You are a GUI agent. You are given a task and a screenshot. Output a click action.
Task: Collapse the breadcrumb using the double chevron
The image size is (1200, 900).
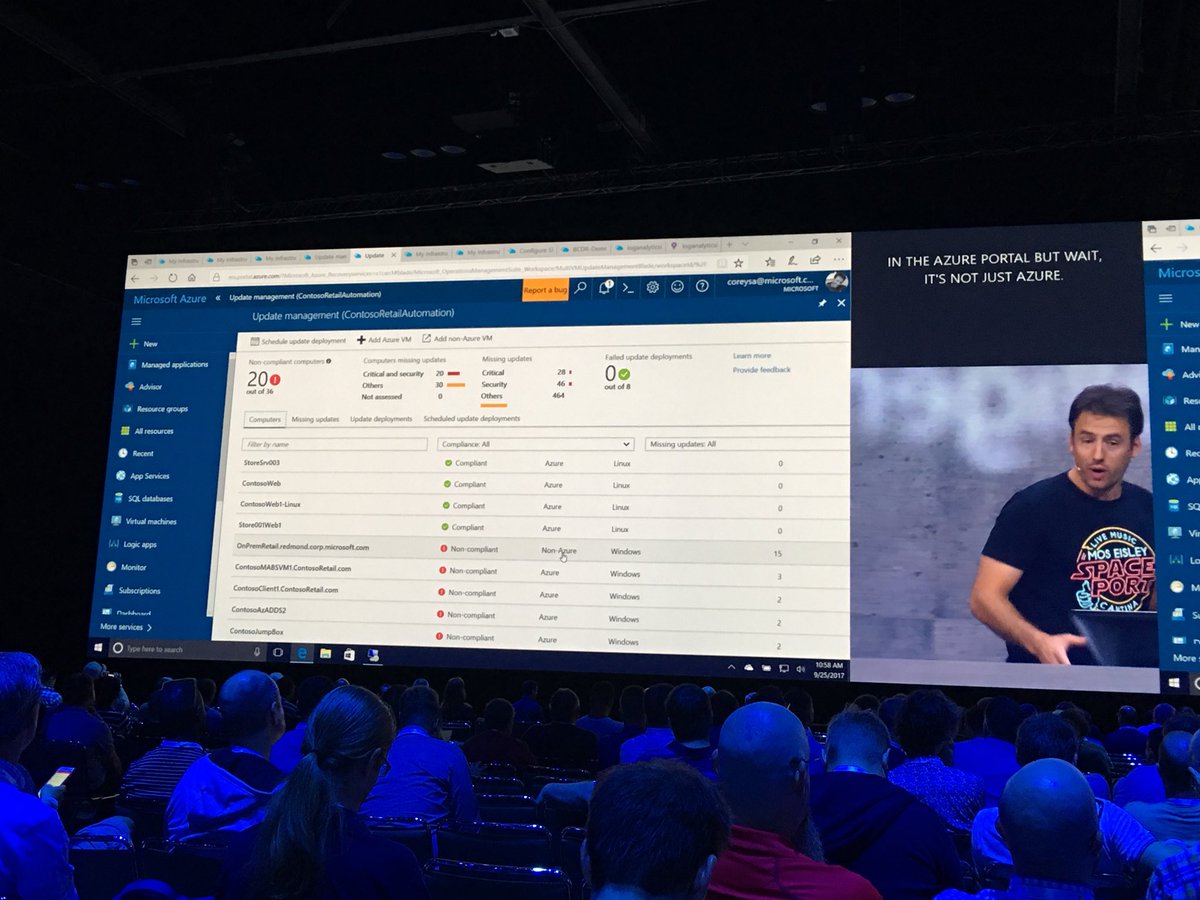point(218,298)
